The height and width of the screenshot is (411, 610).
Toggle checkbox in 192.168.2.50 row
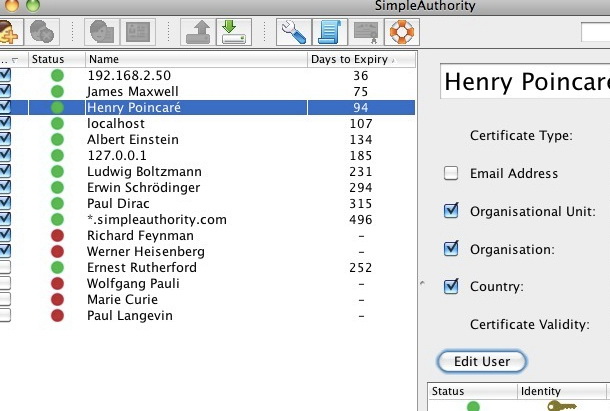(5, 75)
